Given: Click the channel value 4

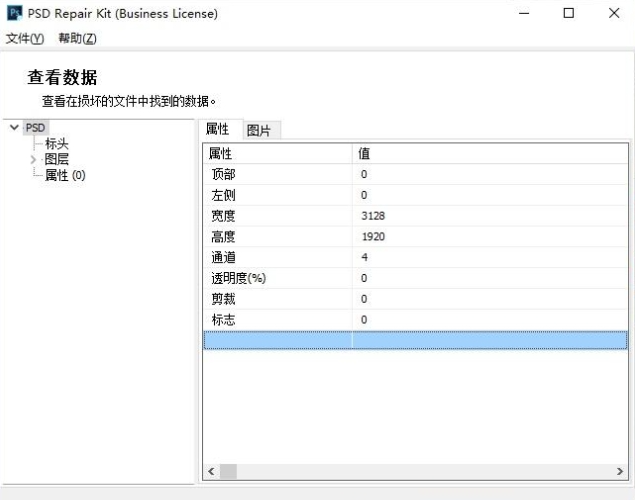Looking at the screenshot, I should [x=364, y=257].
